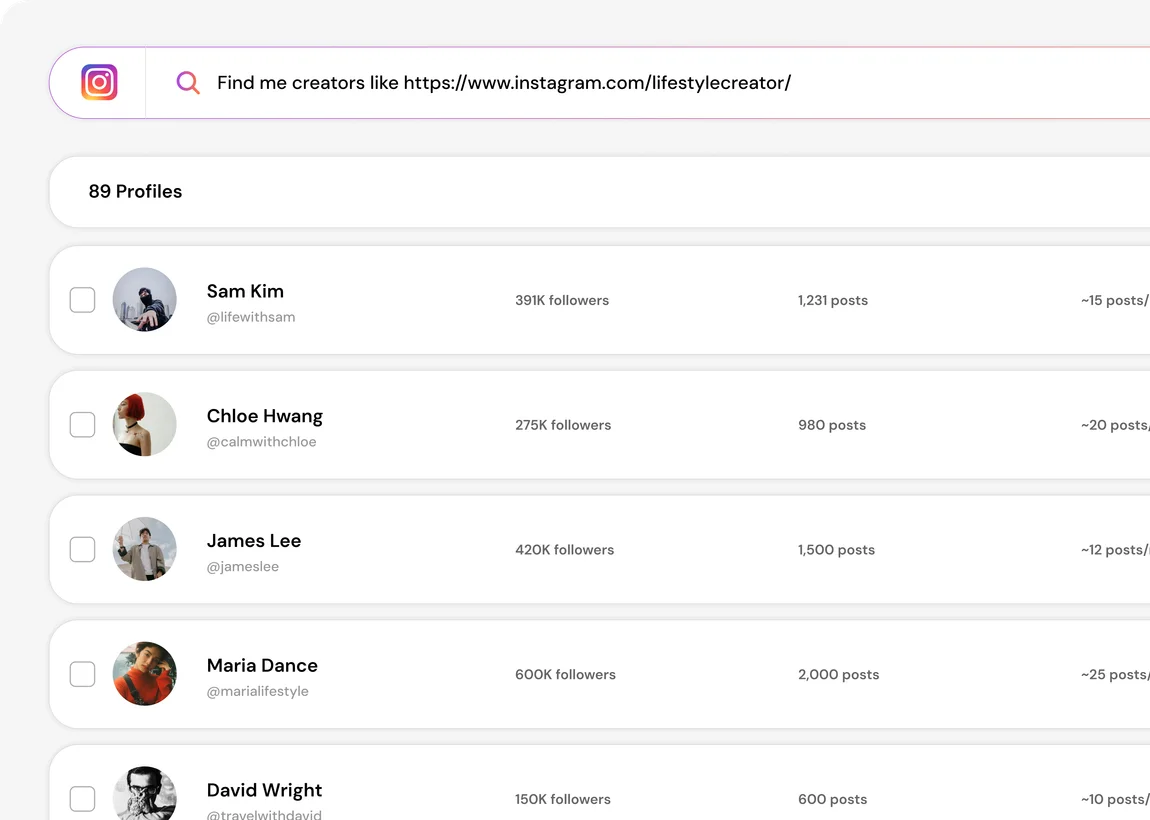The image size is (1150, 820).
Task: Click the @marialifestyle handle
Action: (257, 691)
